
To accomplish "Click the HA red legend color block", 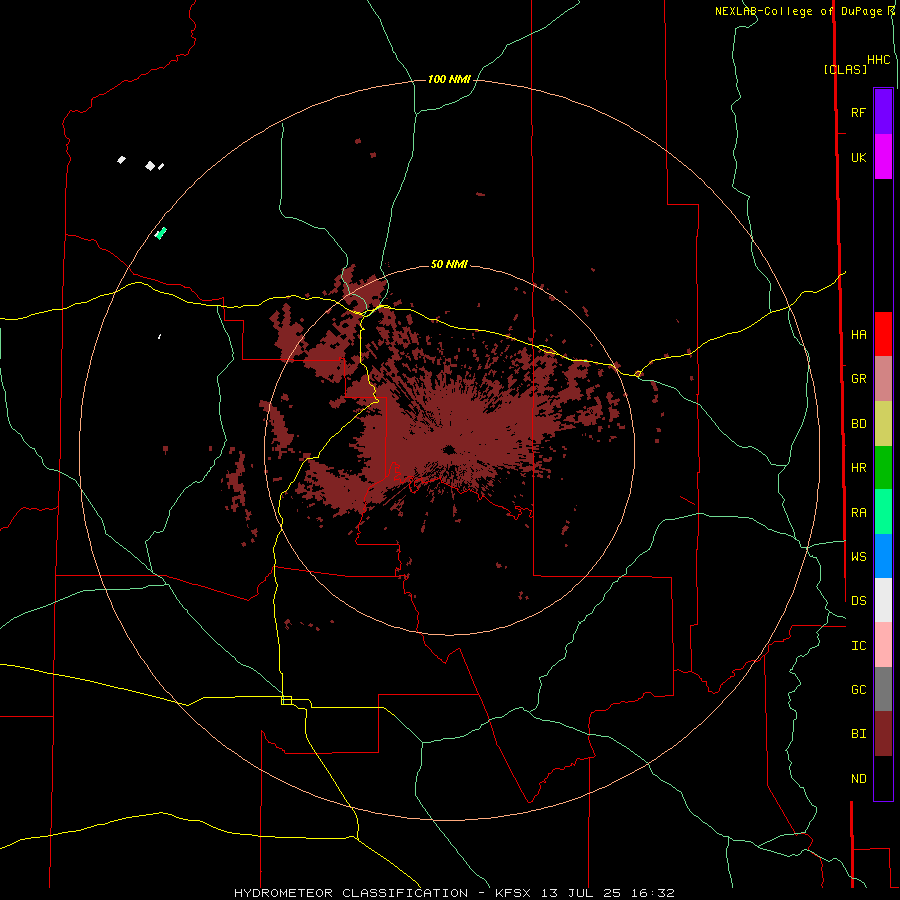I will (883, 334).
